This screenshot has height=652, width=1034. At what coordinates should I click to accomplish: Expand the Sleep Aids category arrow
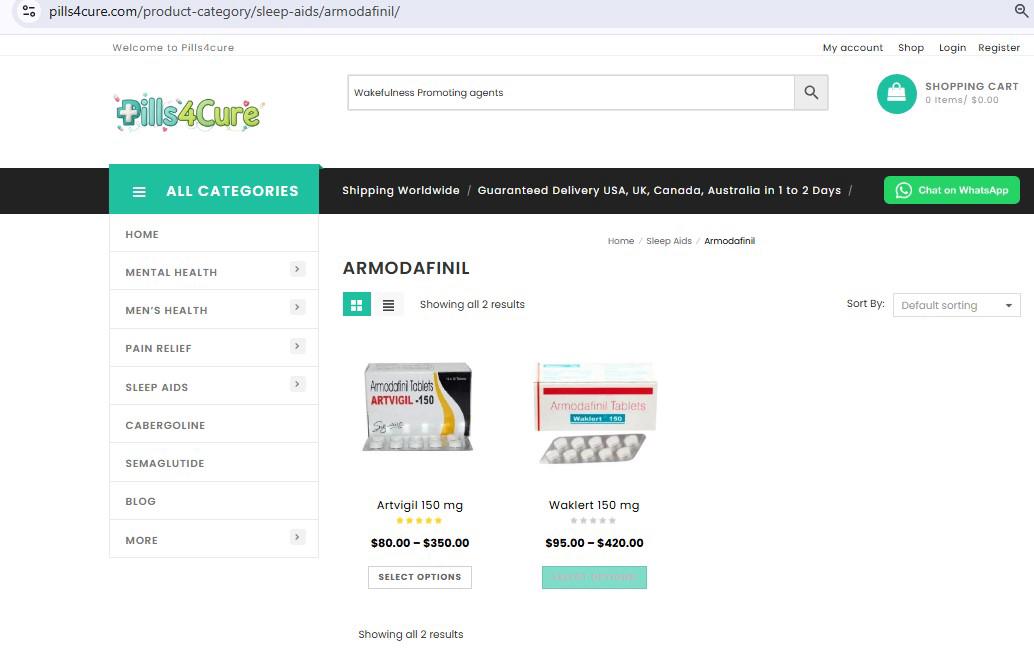297,384
